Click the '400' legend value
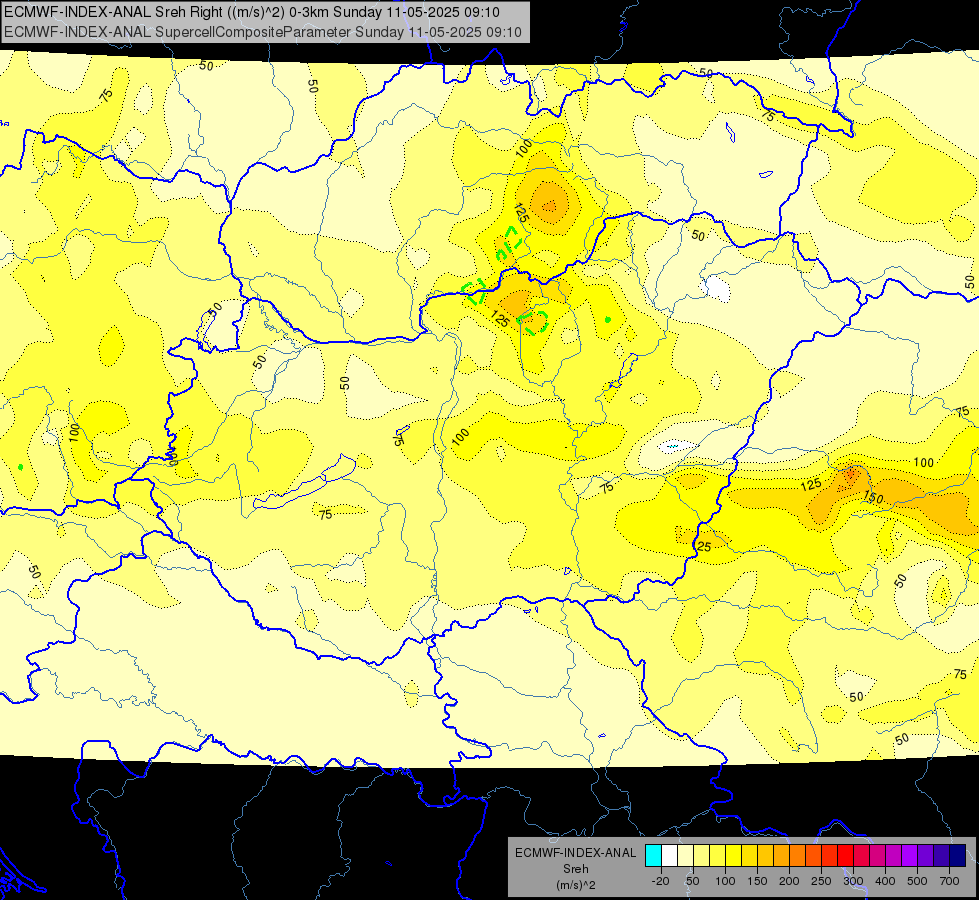979x900 pixels. point(885,881)
